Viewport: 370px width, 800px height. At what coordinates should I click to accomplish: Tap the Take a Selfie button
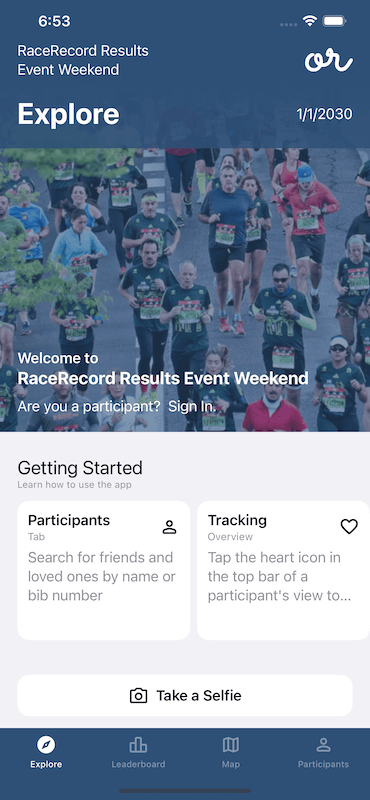[x=185, y=696]
